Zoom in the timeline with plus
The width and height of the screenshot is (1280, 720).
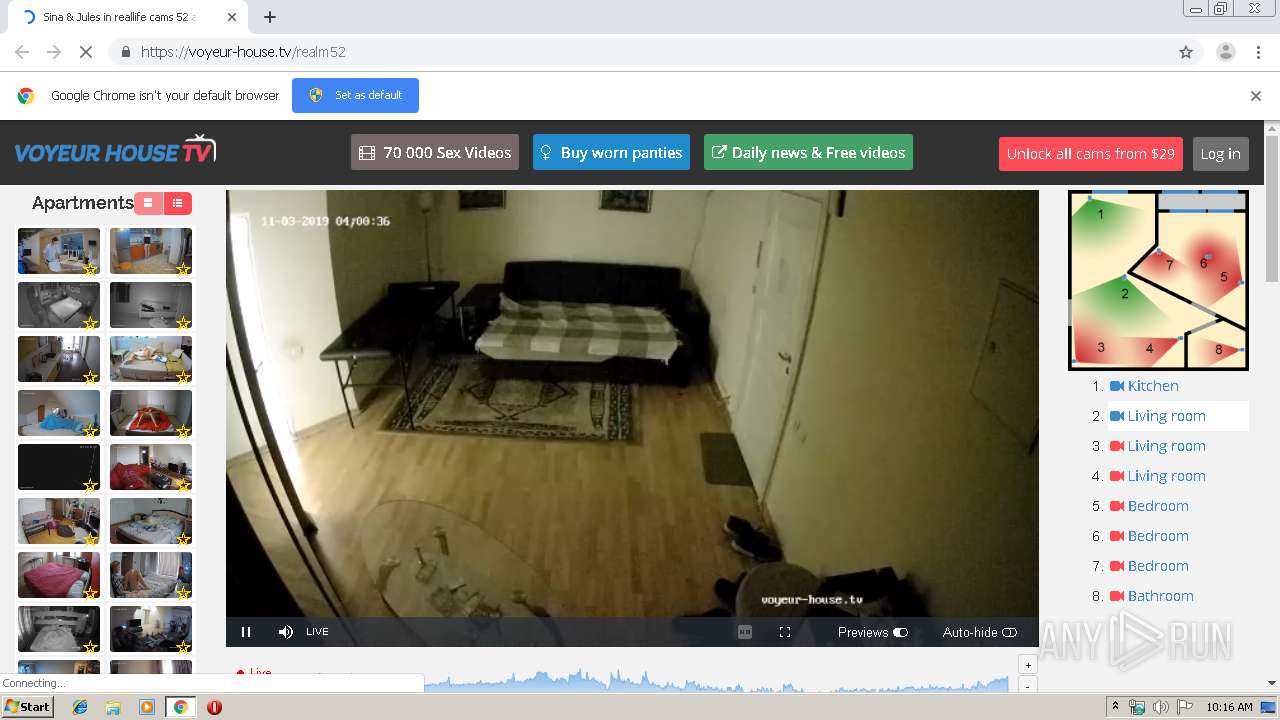tap(1027, 665)
